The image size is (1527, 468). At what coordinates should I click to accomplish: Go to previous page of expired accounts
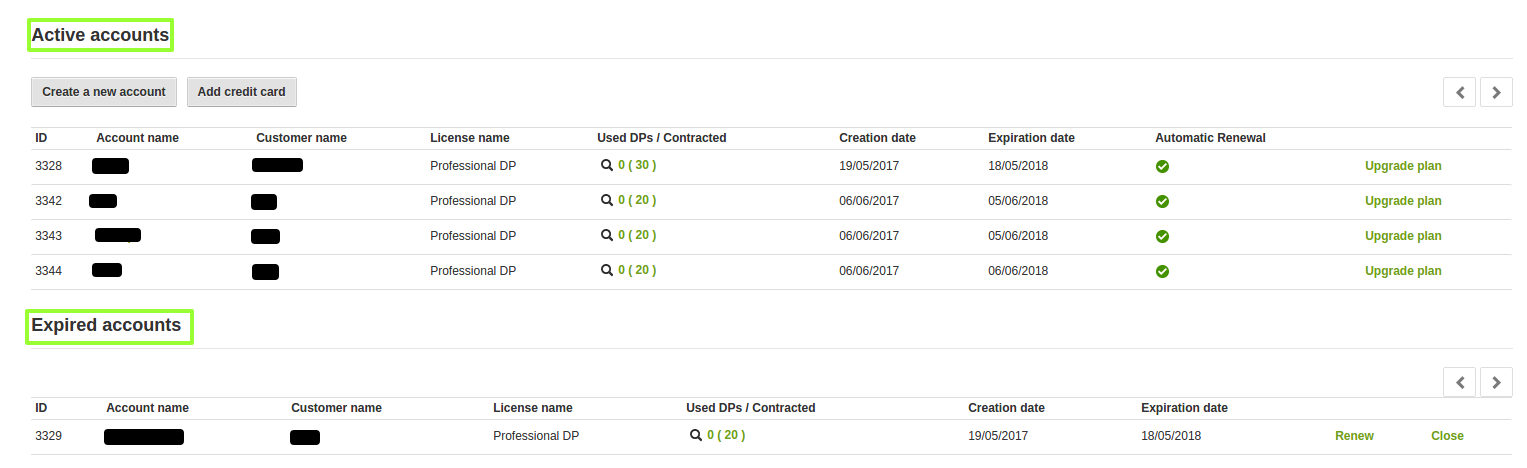[1460, 382]
